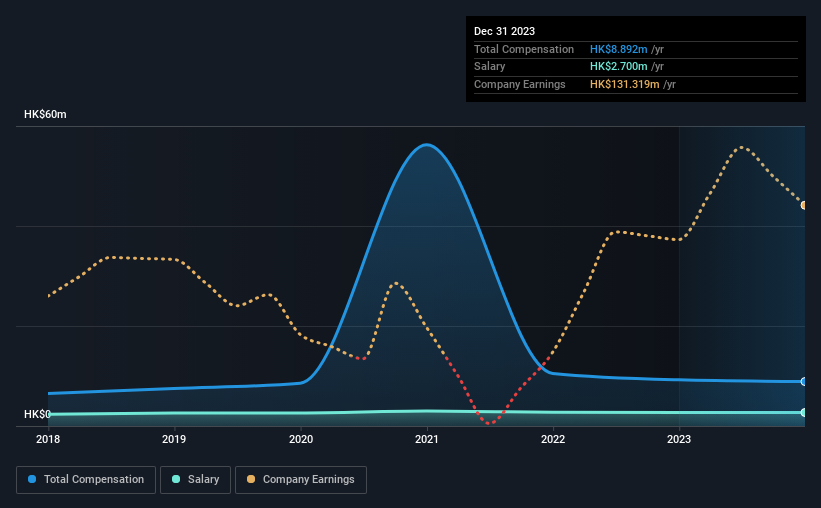Image resolution: width=821 pixels, height=508 pixels.
Task: Click the blue Total Compensation legend dot
Action: (32, 479)
